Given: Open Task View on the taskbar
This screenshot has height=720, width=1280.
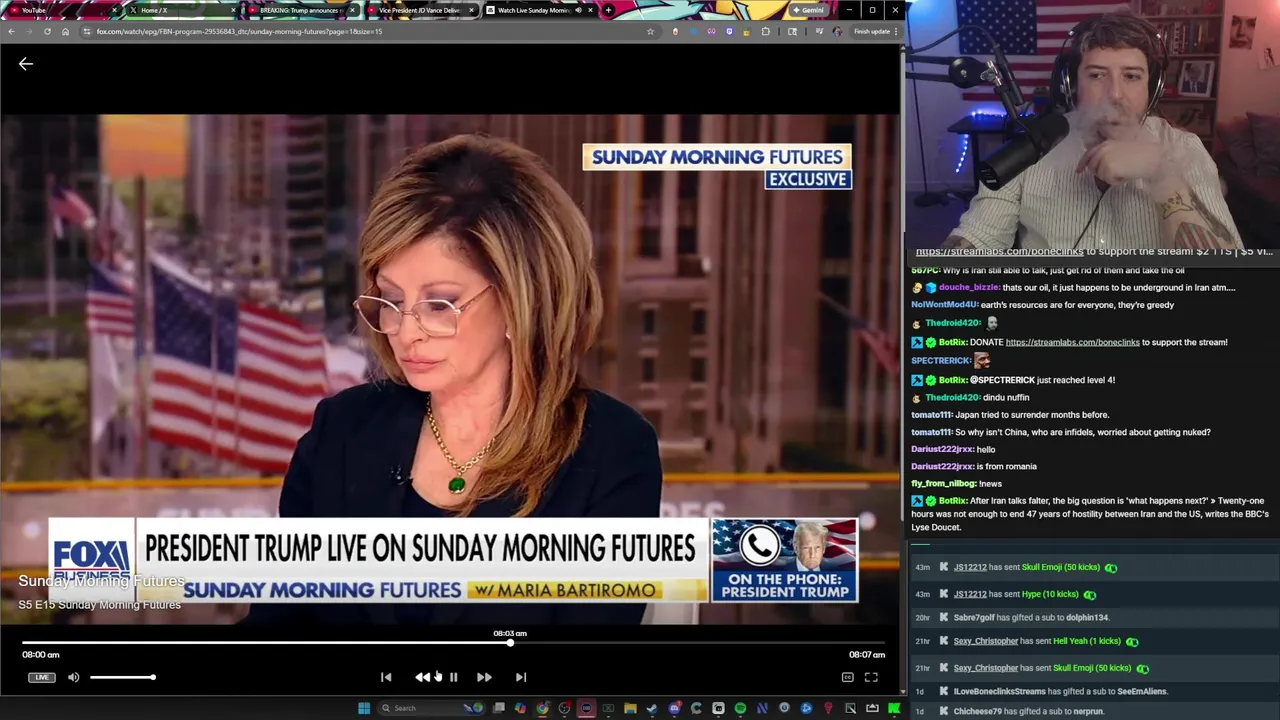Looking at the screenshot, I should (x=498, y=708).
